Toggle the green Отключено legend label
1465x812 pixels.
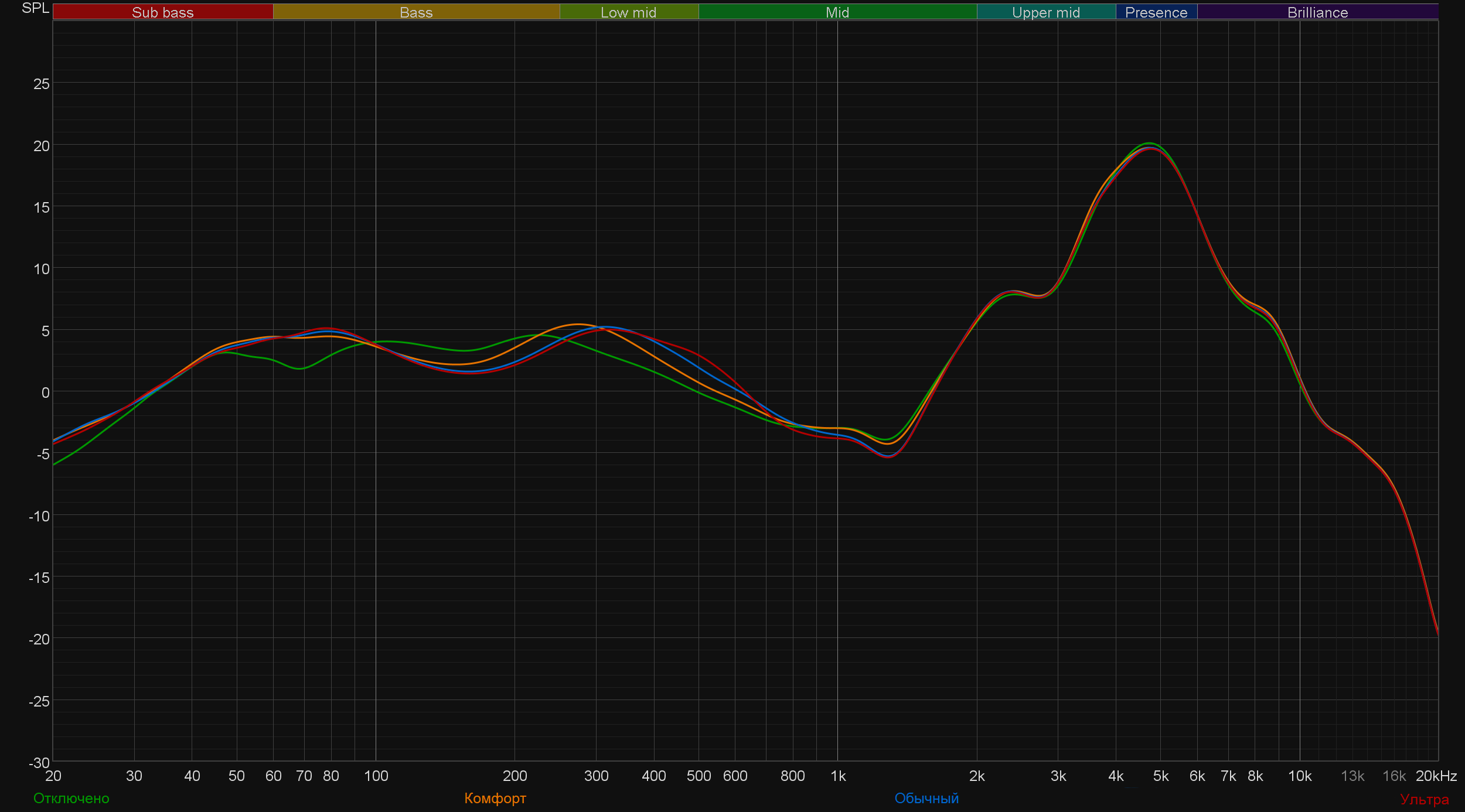pos(71,799)
